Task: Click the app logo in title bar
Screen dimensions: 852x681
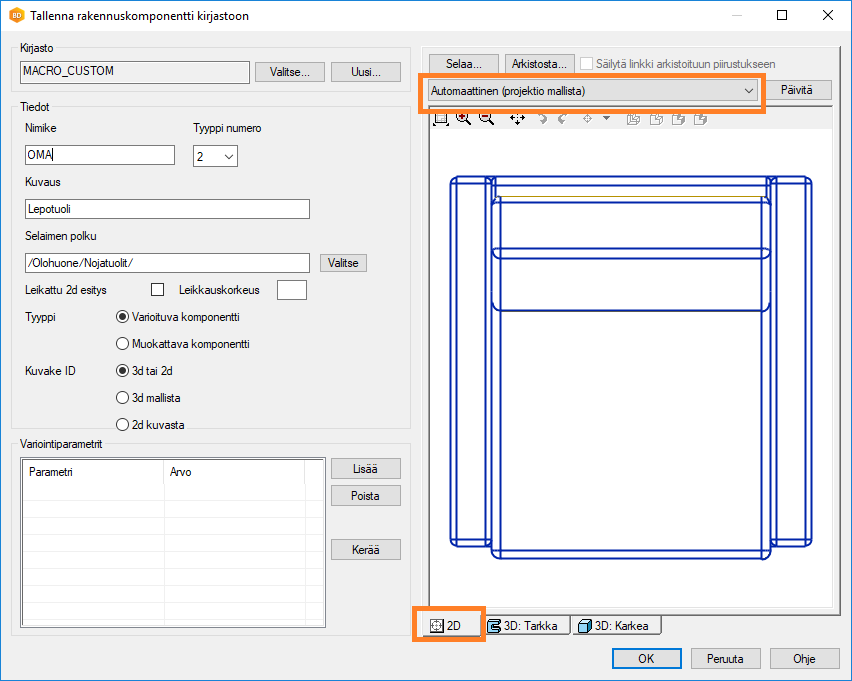Action: [x=16, y=16]
